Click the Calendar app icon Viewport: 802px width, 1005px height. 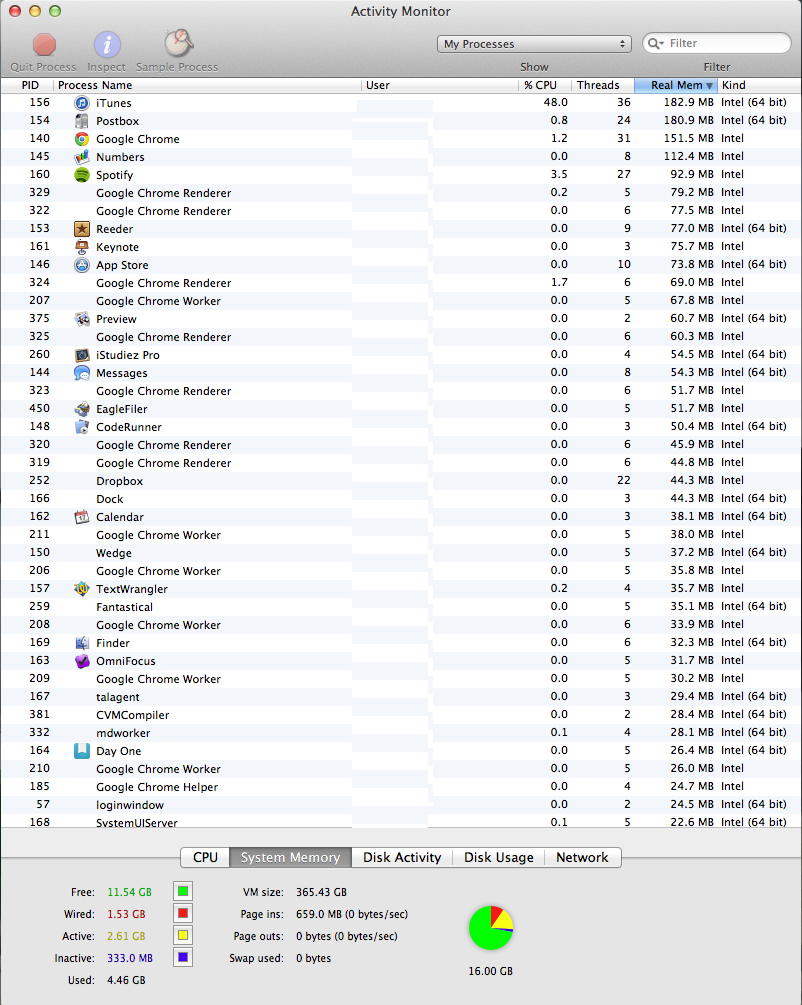81,517
